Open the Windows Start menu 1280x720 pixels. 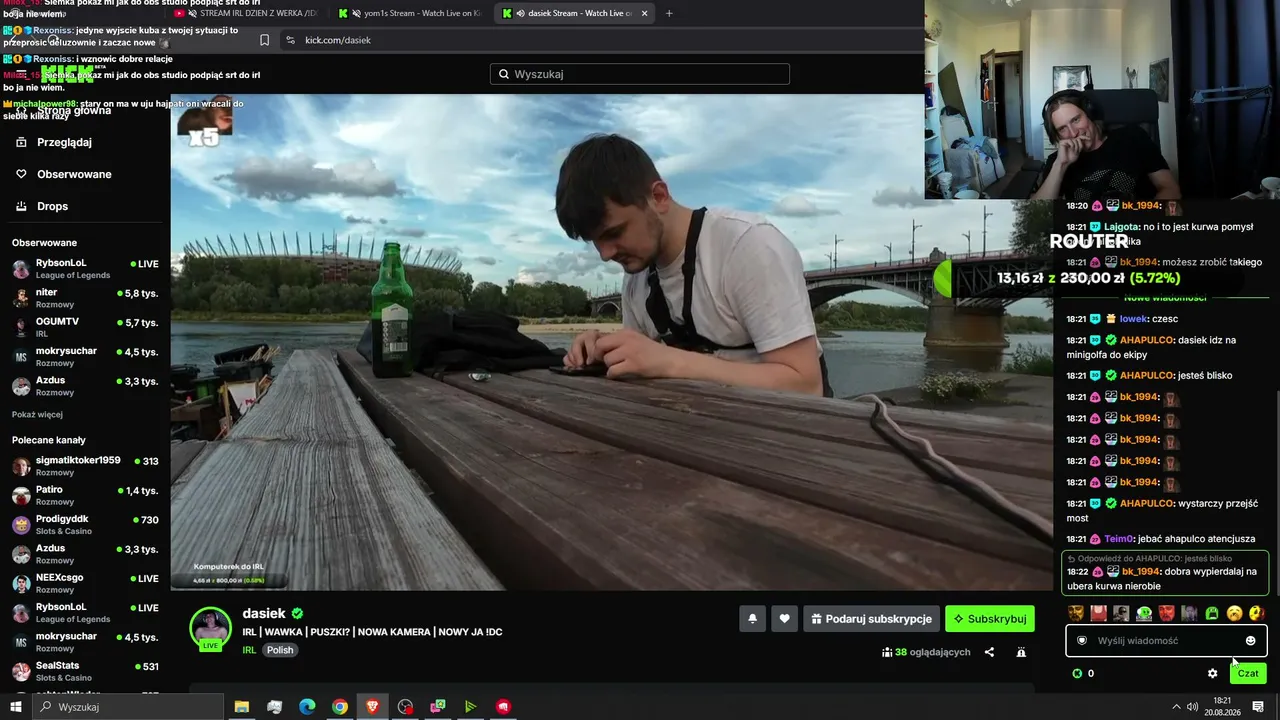click(15, 707)
